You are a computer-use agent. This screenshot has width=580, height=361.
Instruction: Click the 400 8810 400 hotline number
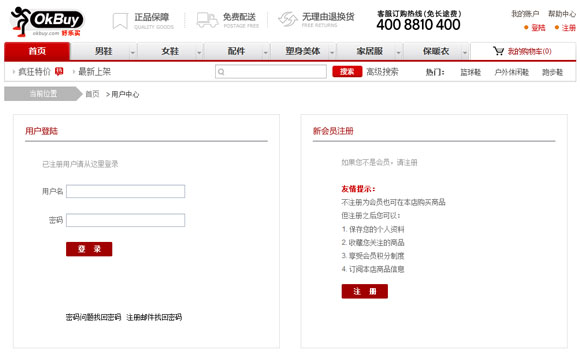click(x=418, y=25)
